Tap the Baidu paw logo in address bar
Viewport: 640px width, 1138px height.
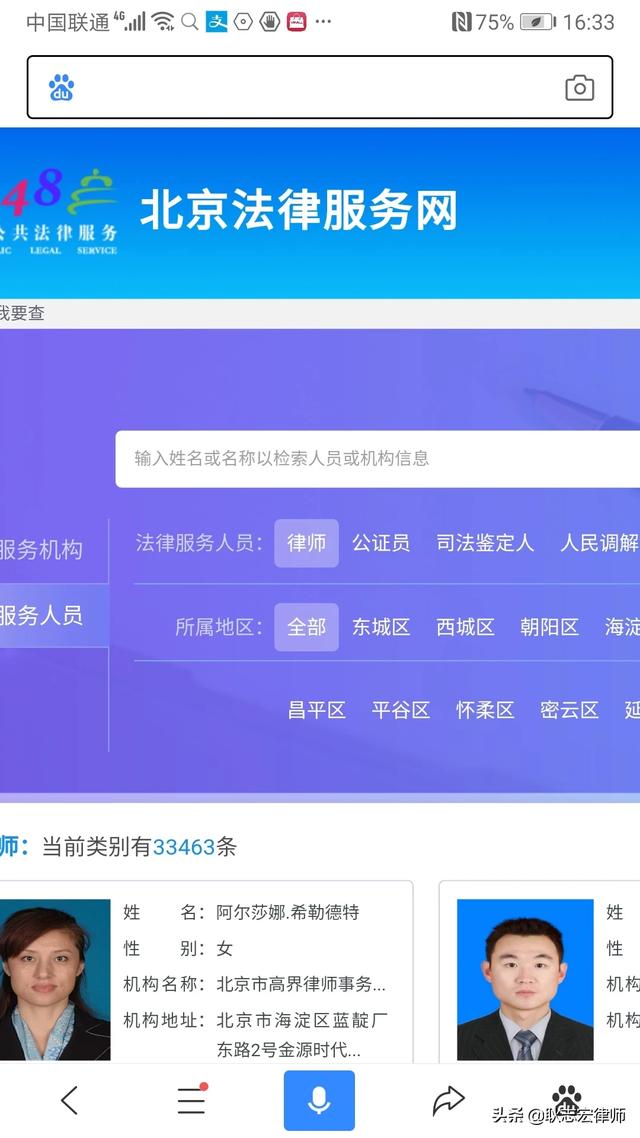point(62,88)
